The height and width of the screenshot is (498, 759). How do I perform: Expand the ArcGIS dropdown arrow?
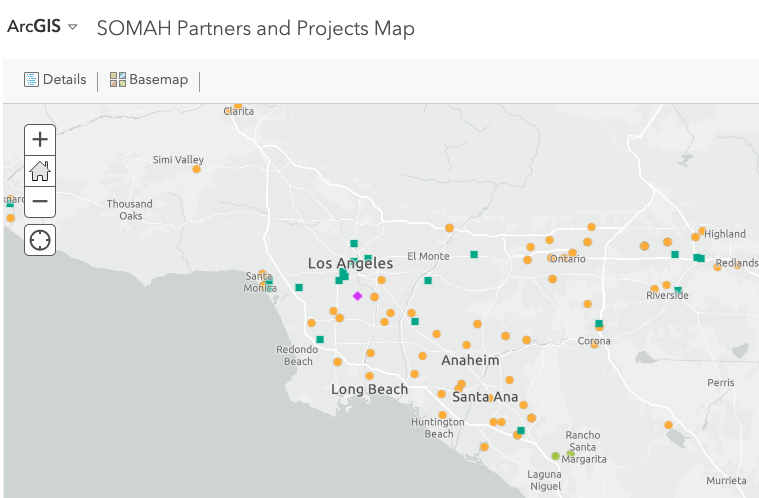[73, 27]
